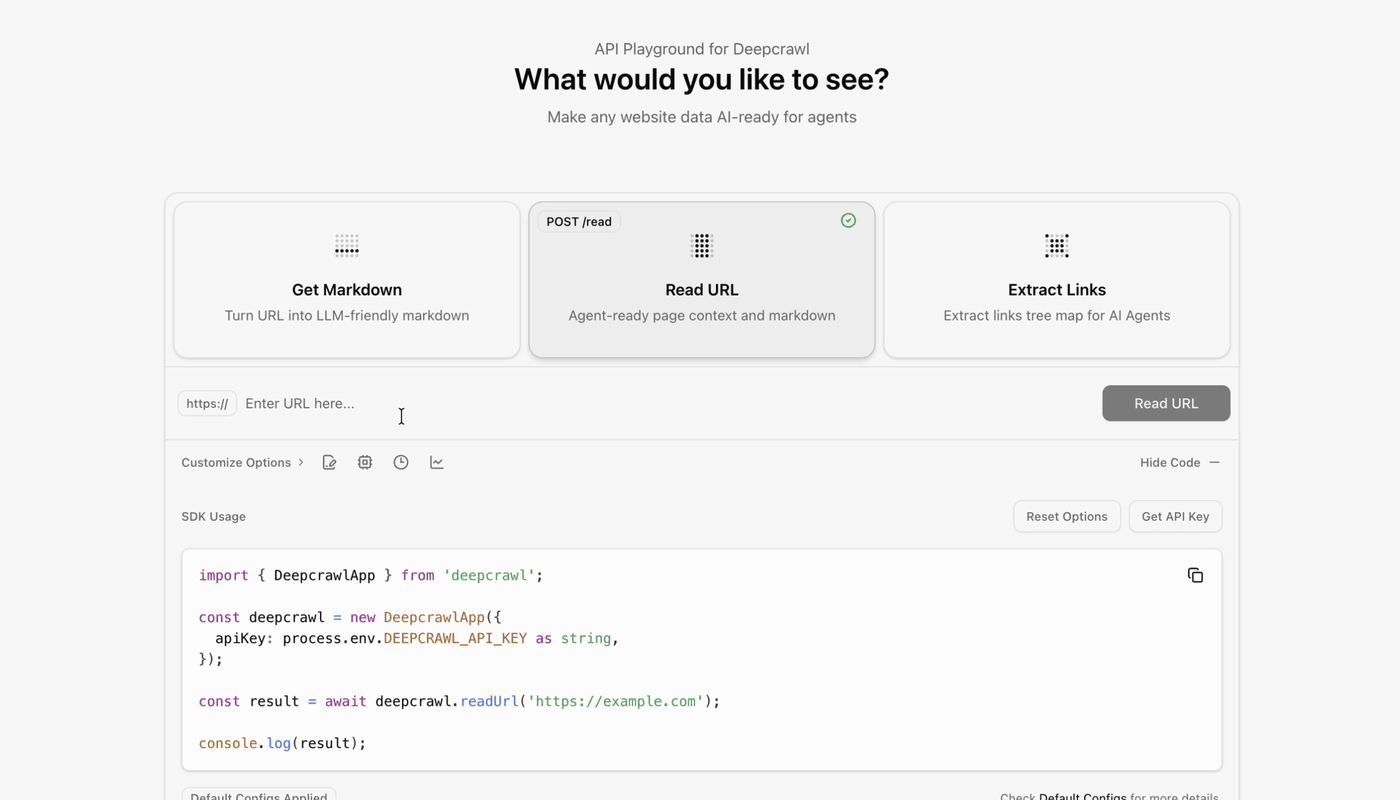The width and height of the screenshot is (1400, 800).
Task: Collapse code with Hide Code toggle
Action: (1180, 462)
